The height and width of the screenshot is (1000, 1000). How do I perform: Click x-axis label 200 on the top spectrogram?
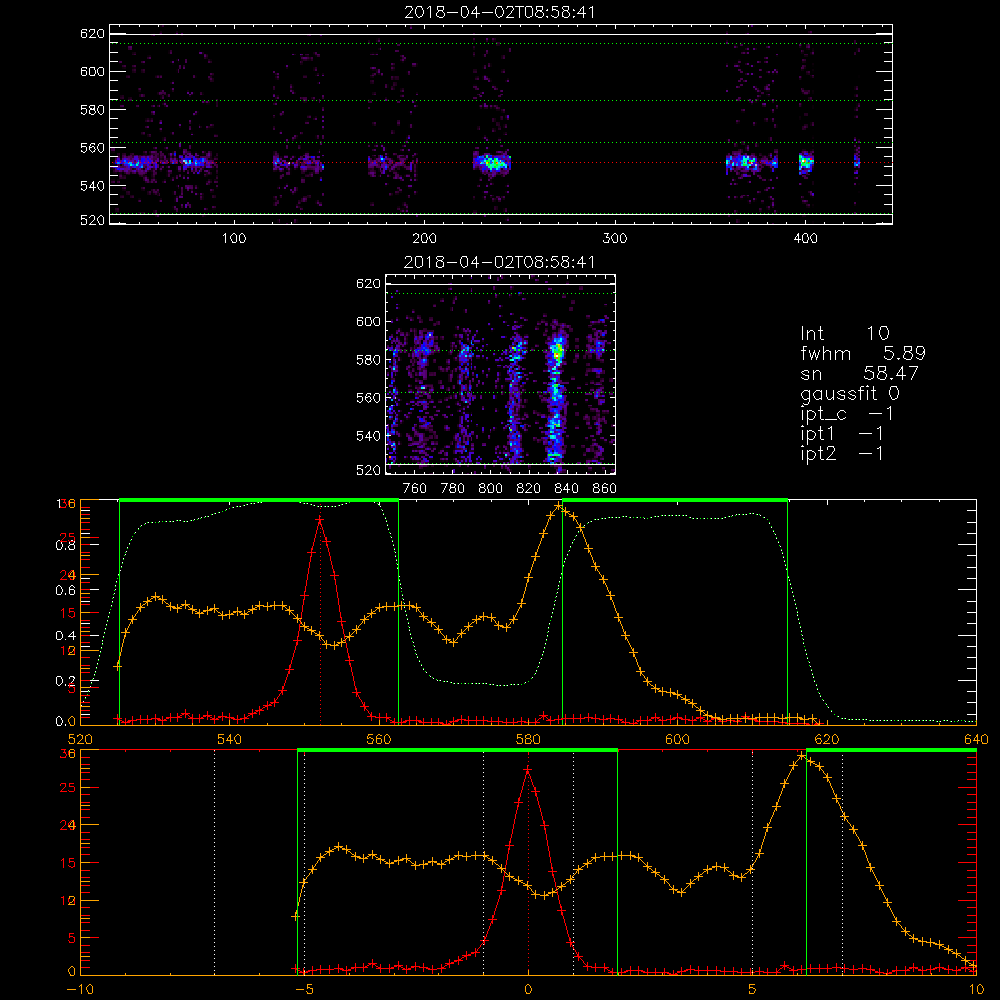[424, 239]
